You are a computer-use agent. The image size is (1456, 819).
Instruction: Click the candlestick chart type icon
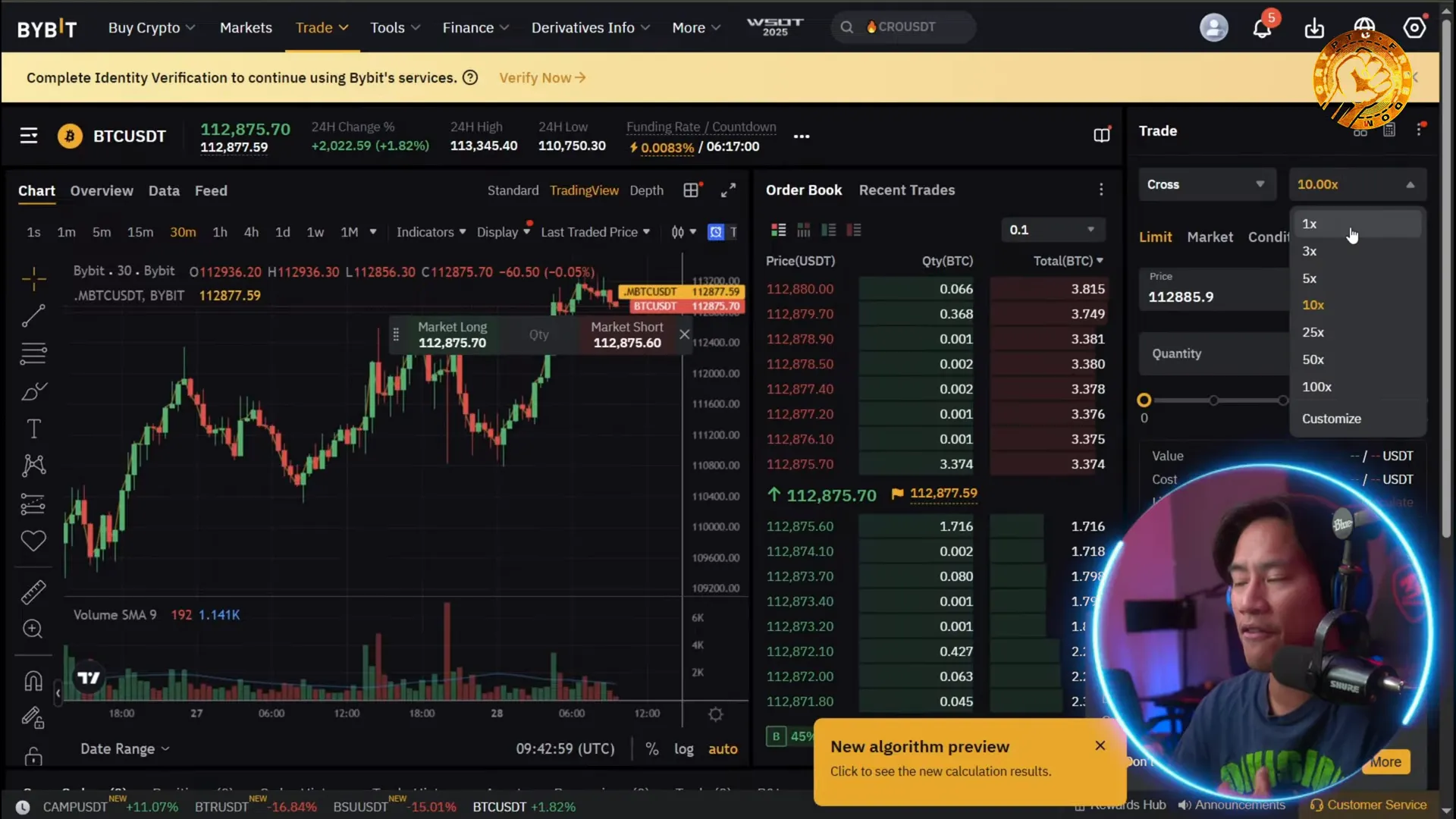click(677, 232)
